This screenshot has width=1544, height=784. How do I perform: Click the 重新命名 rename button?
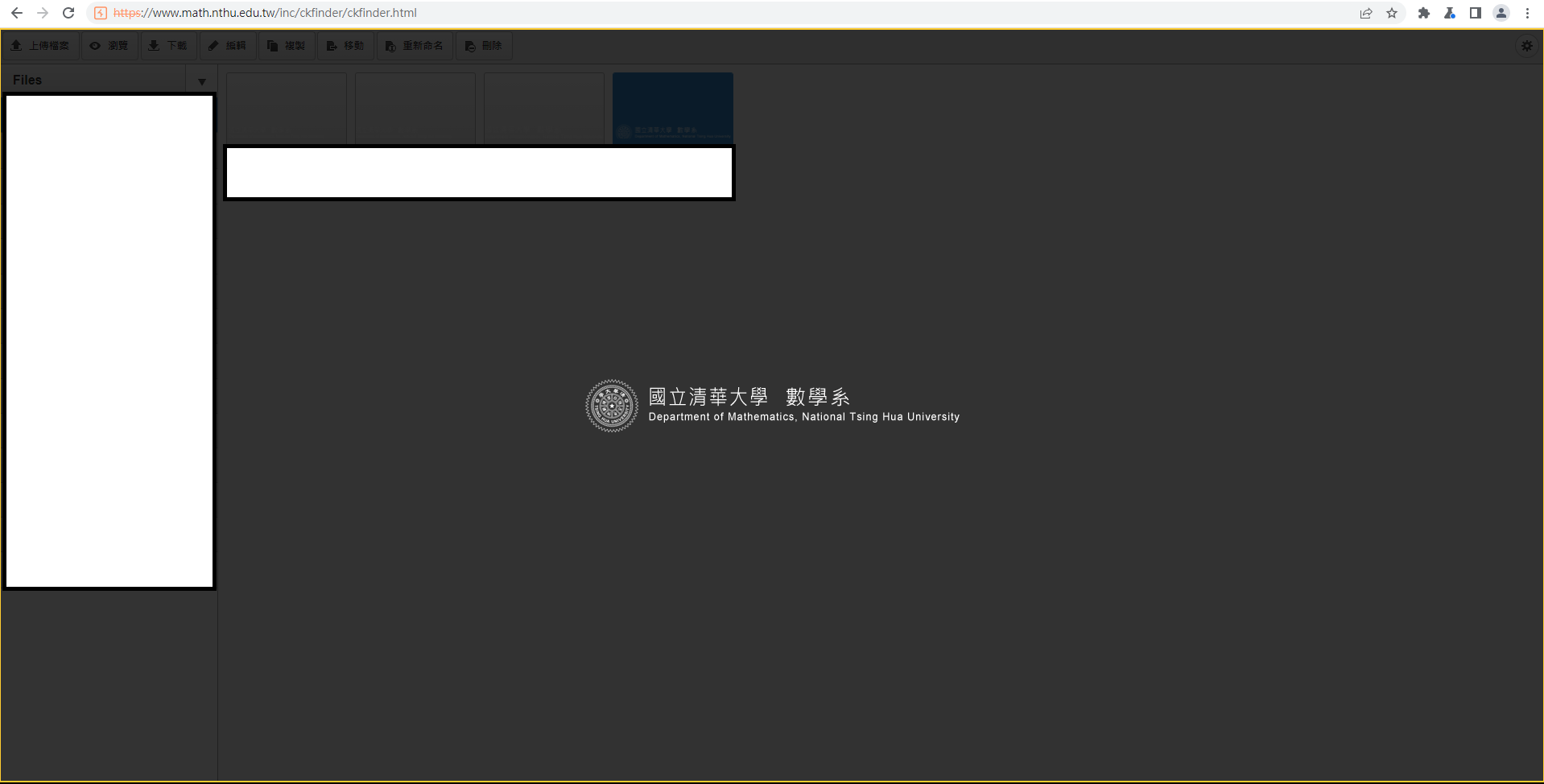pos(415,46)
